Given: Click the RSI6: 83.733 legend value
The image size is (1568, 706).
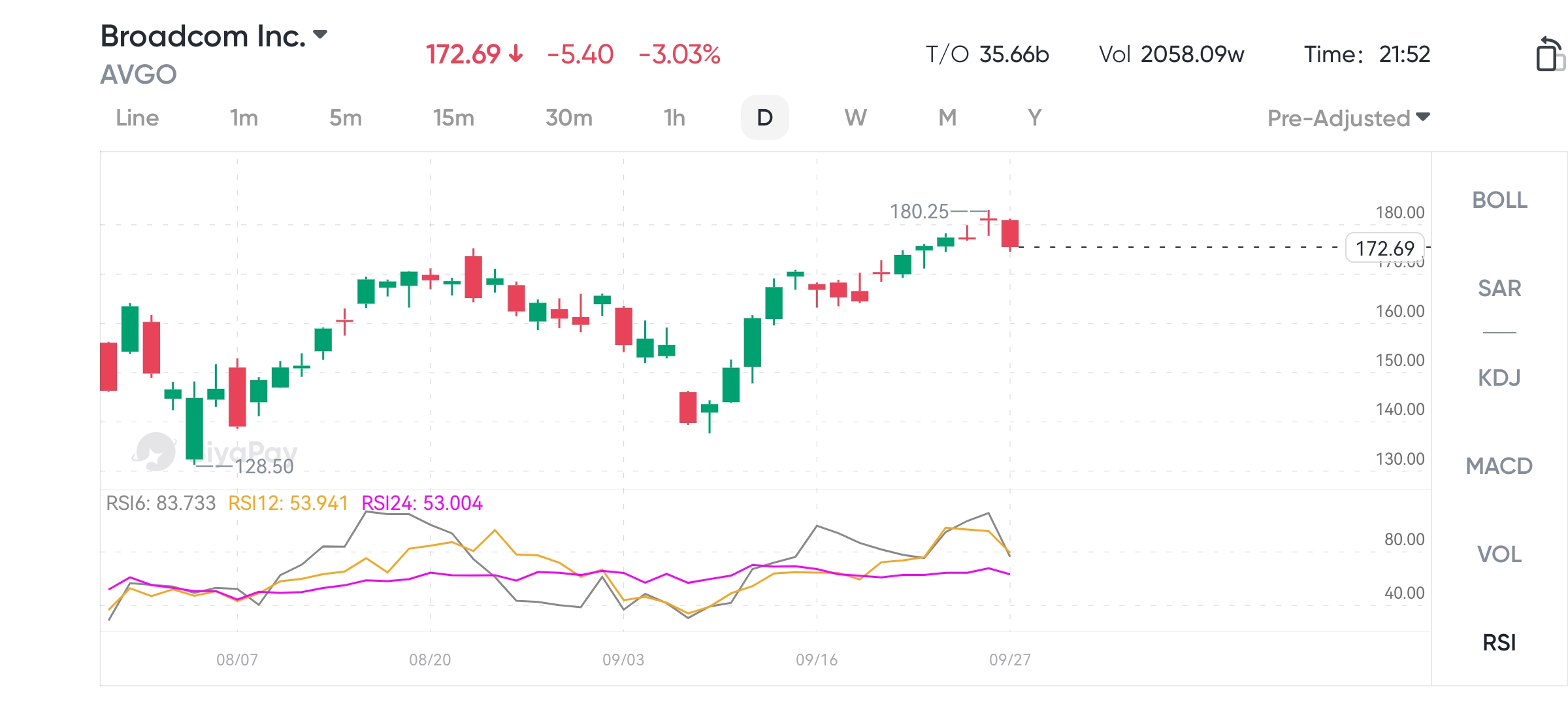Looking at the screenshot, I should [x=161, y=503].
